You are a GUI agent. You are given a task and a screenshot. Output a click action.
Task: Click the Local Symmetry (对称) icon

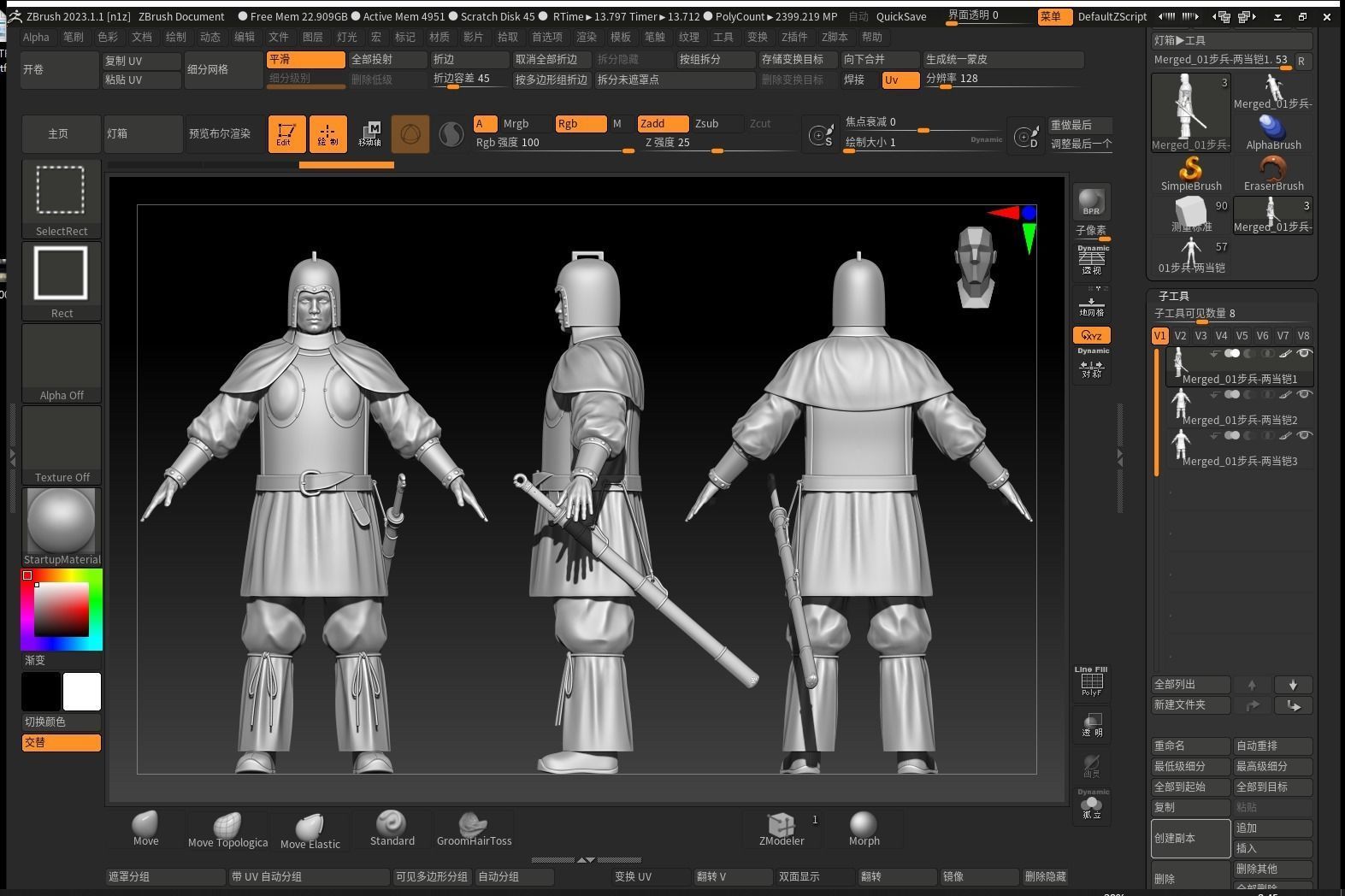coord(1092,367)
